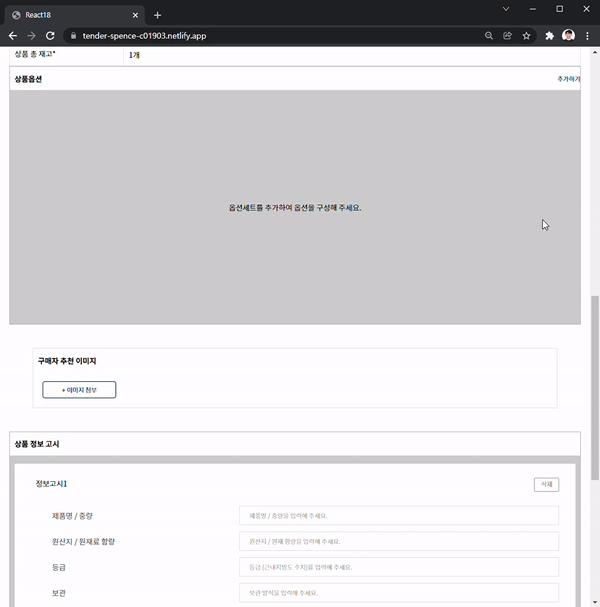Focus the 등급 input field
The width and height of the screenshot is (600, 607).
click(398, 567)
